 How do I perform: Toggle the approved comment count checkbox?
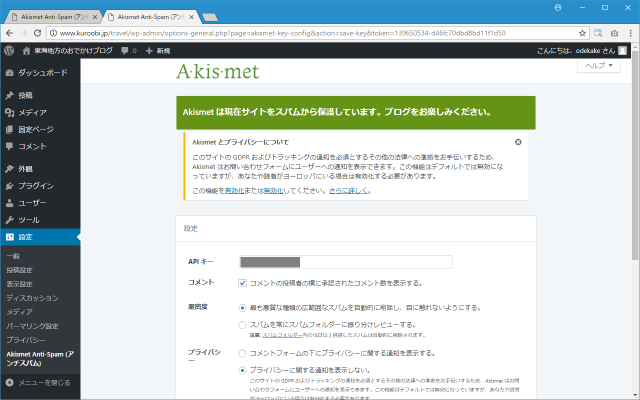pos(243,283)
